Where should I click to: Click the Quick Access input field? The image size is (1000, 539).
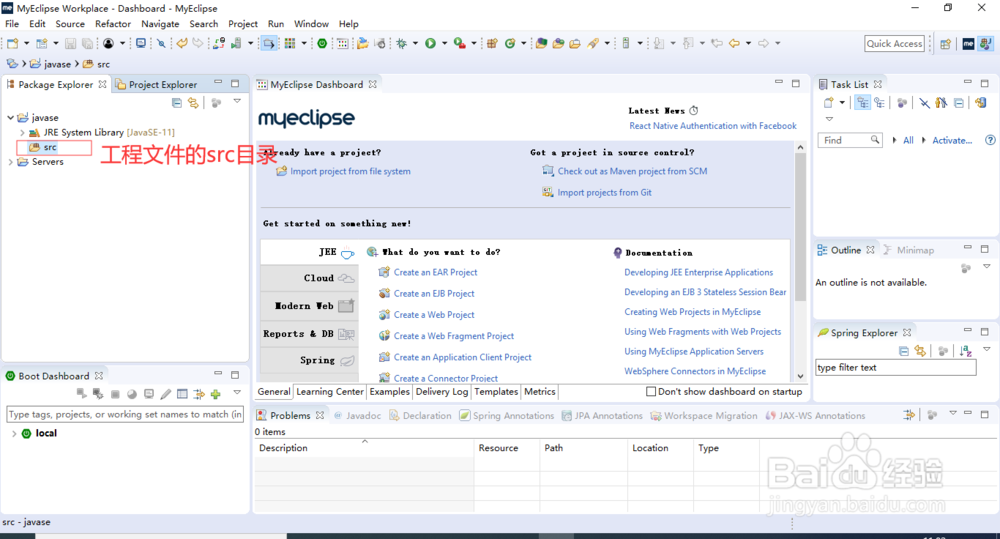click(x=894, y=43)
